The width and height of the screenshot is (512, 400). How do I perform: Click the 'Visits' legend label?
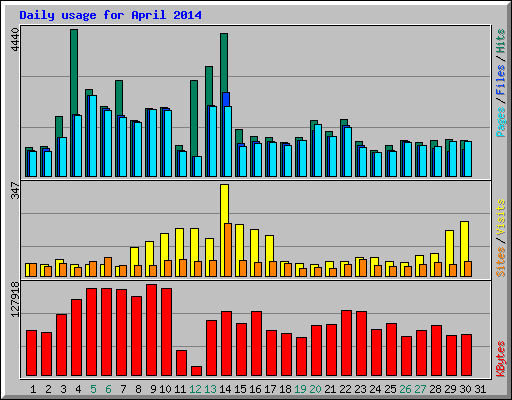501,218
